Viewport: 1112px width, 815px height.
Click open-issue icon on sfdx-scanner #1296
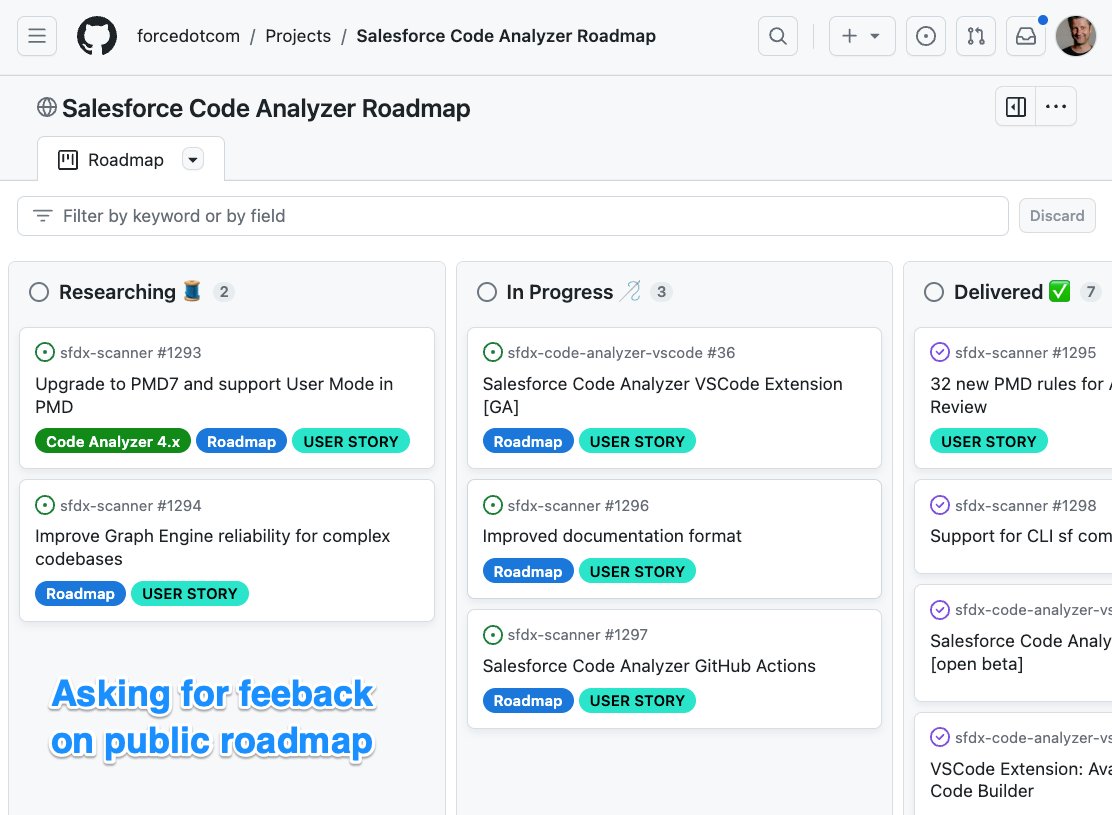[492, 505]
